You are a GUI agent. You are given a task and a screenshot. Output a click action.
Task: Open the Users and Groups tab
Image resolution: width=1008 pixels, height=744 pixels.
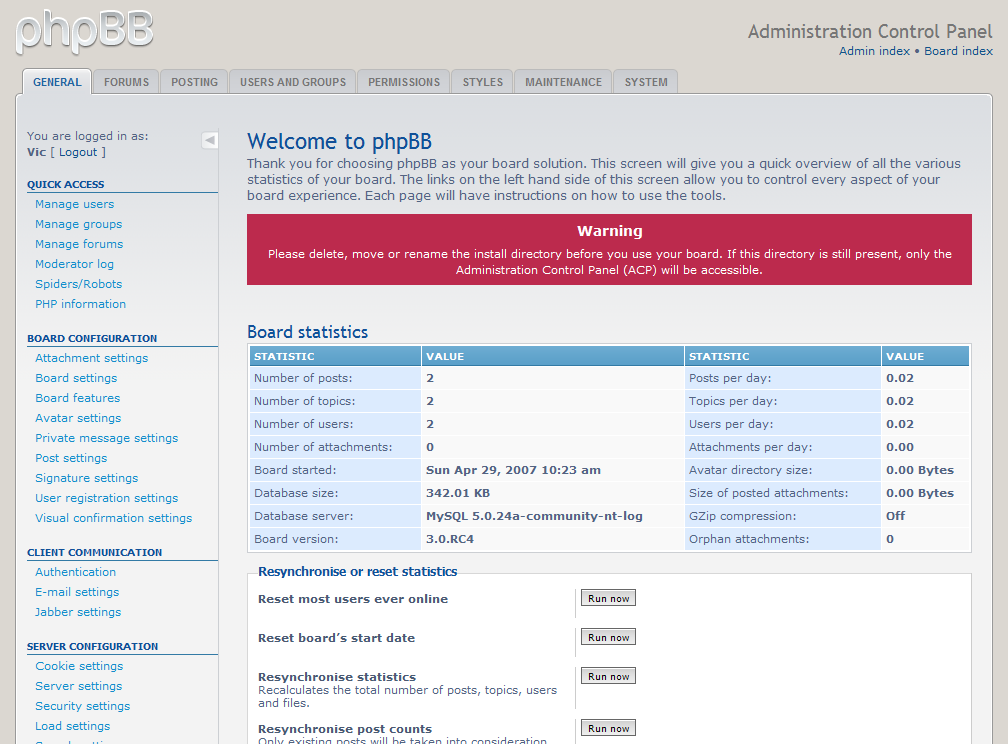[293, 82]
